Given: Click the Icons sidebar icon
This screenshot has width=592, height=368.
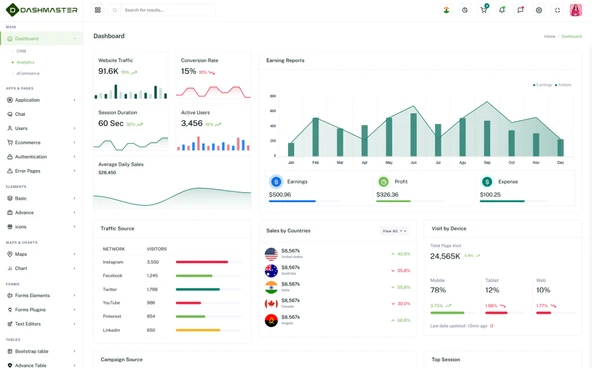Looking at the screenshot, I should 10,227.
